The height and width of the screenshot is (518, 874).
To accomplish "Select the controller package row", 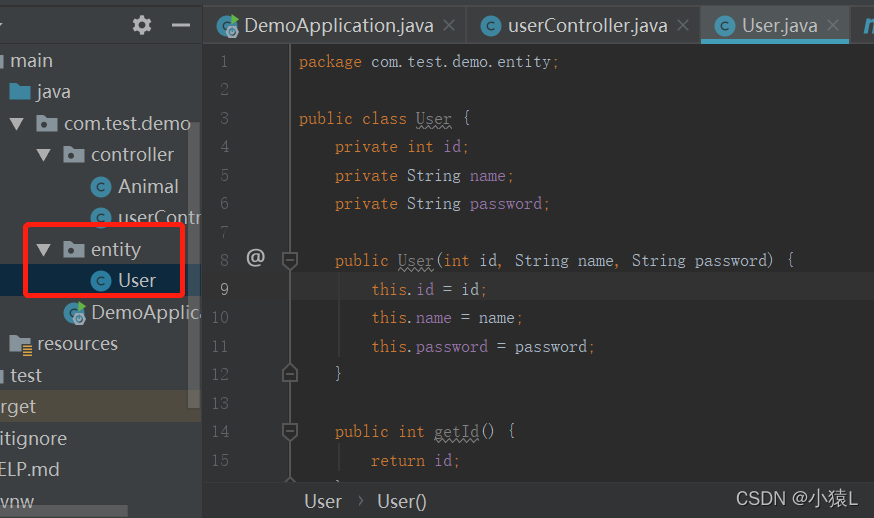I will point(132,154).
